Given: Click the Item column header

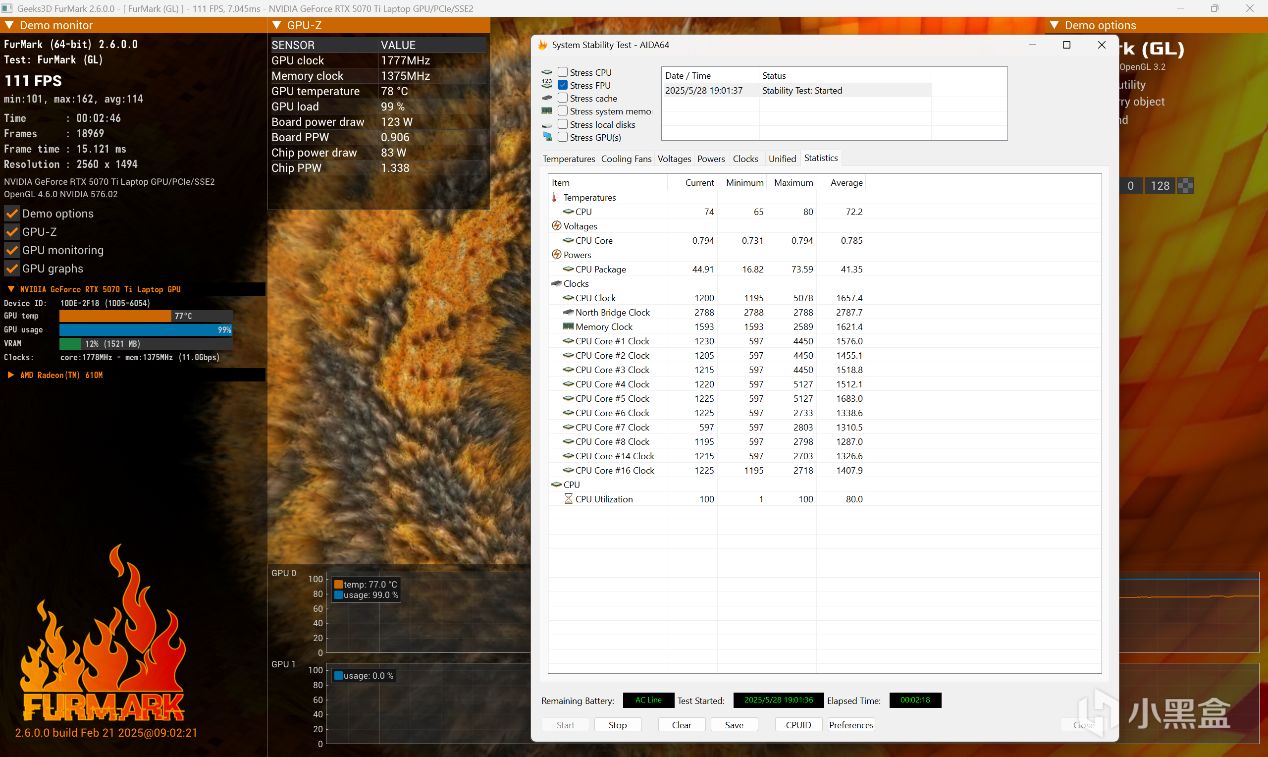Looking at the screenshot, I should click(x=608, y=183).
